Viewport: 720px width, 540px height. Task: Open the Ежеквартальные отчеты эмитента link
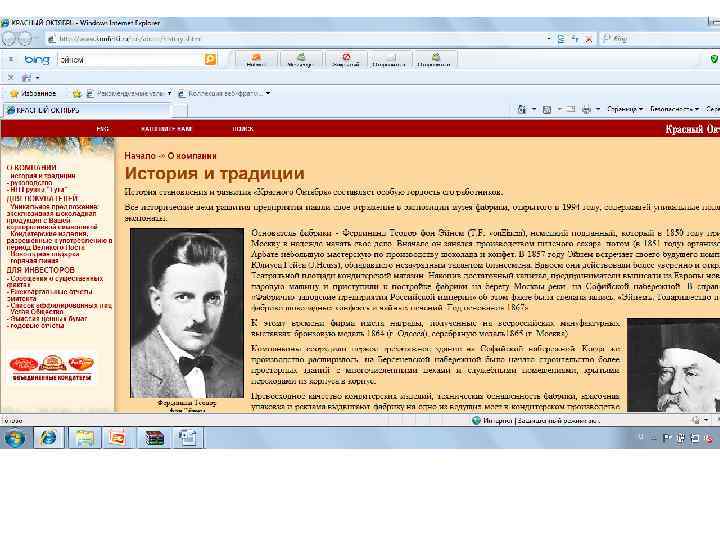49,295
